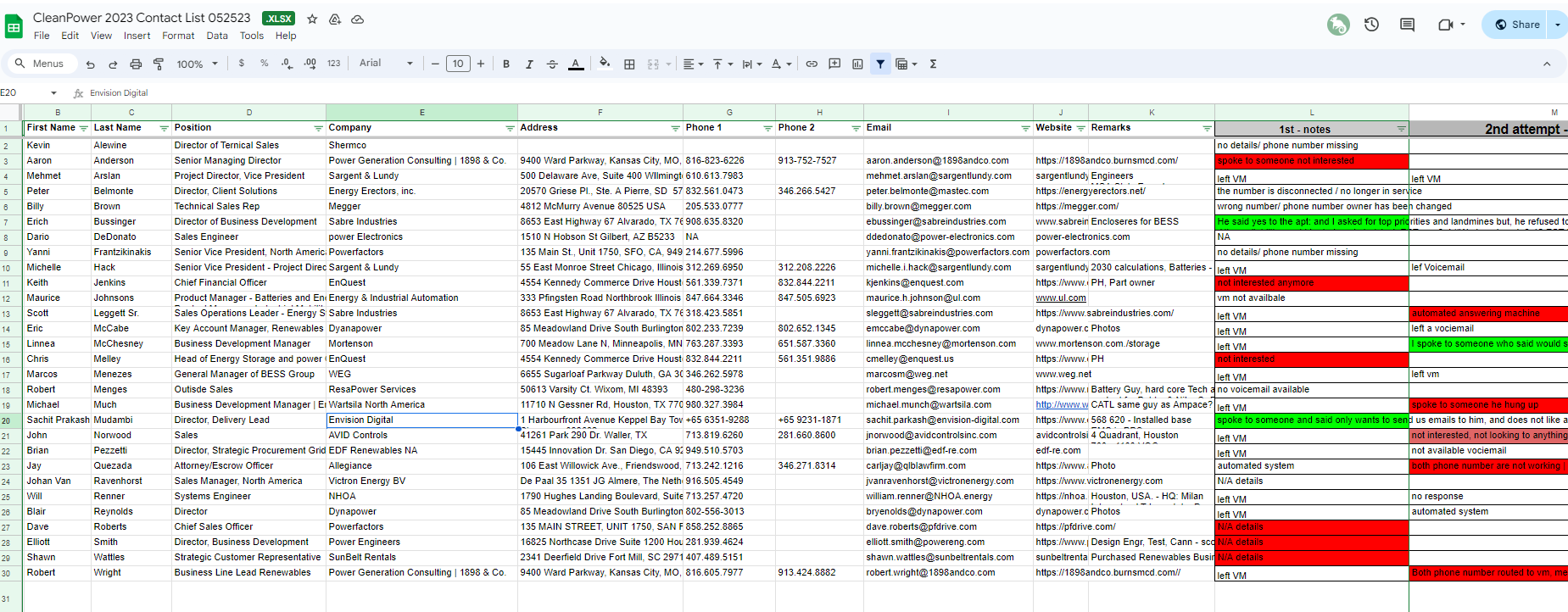Open the Company column filter

click(x=510, y=129)
